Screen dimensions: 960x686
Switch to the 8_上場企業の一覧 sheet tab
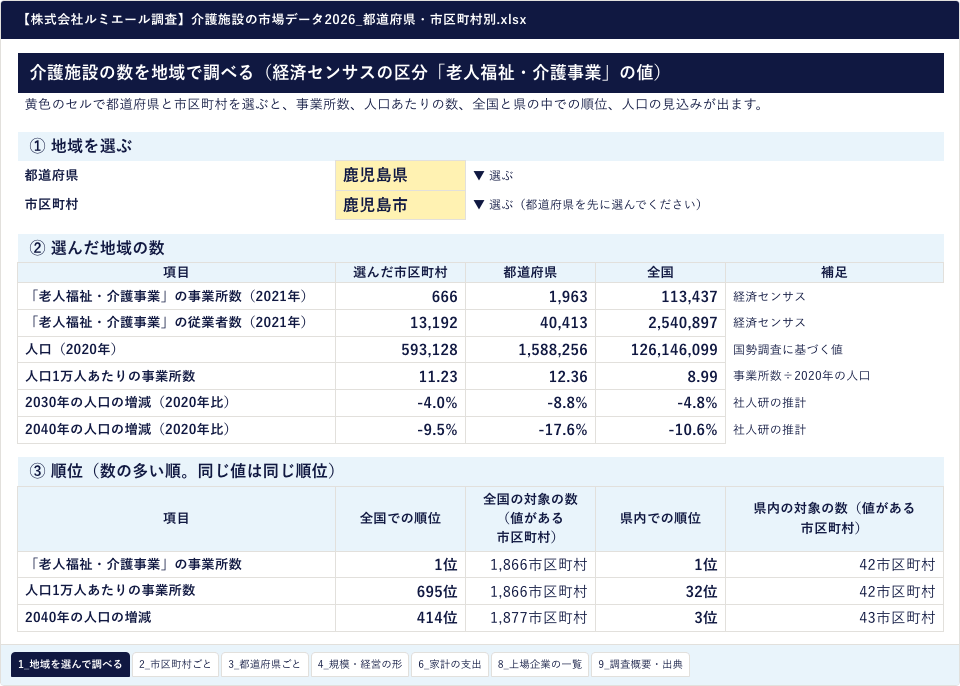pos(540,665)
